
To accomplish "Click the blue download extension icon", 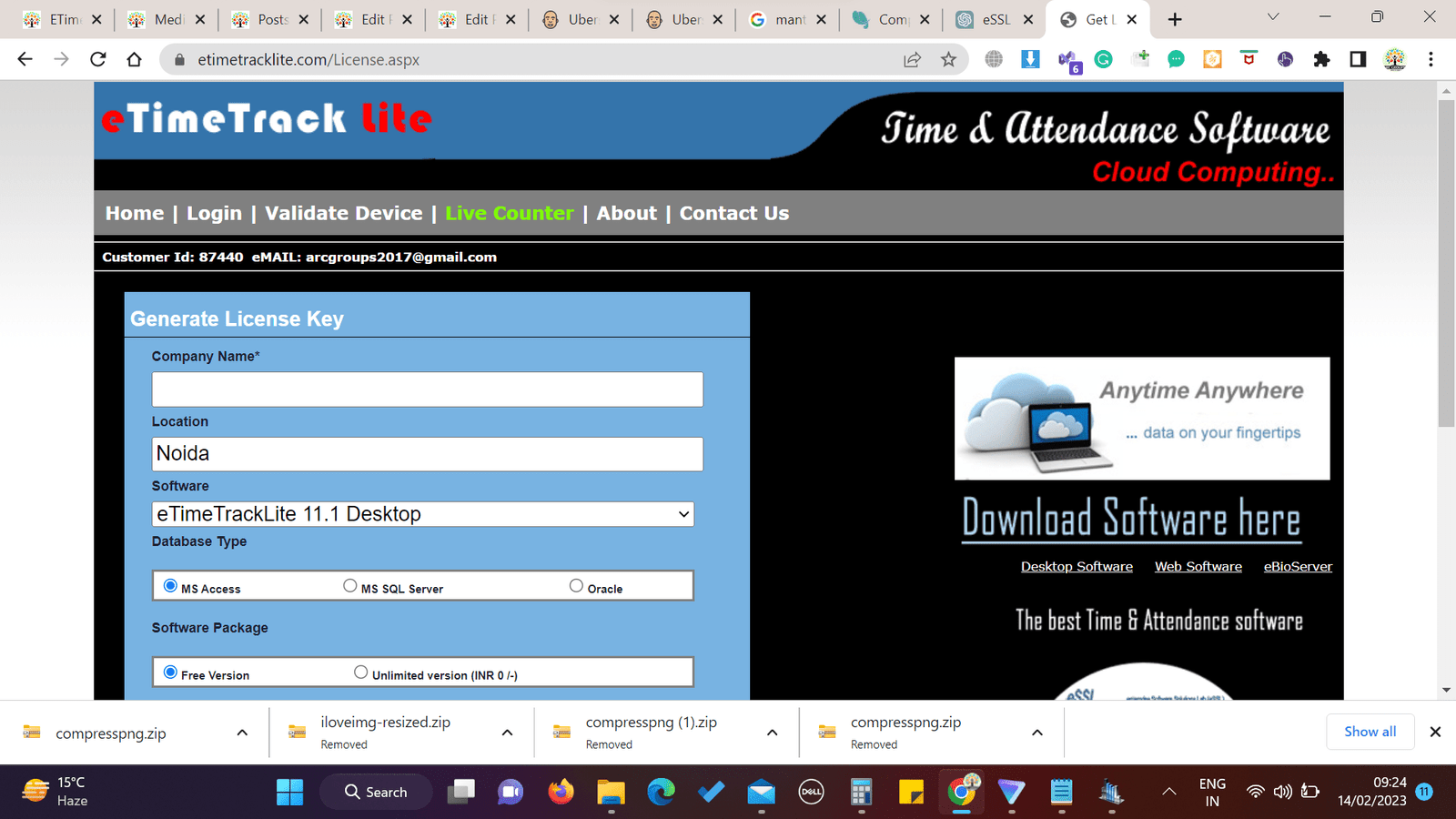I will pyautogui.click(x=1030, y=59).
